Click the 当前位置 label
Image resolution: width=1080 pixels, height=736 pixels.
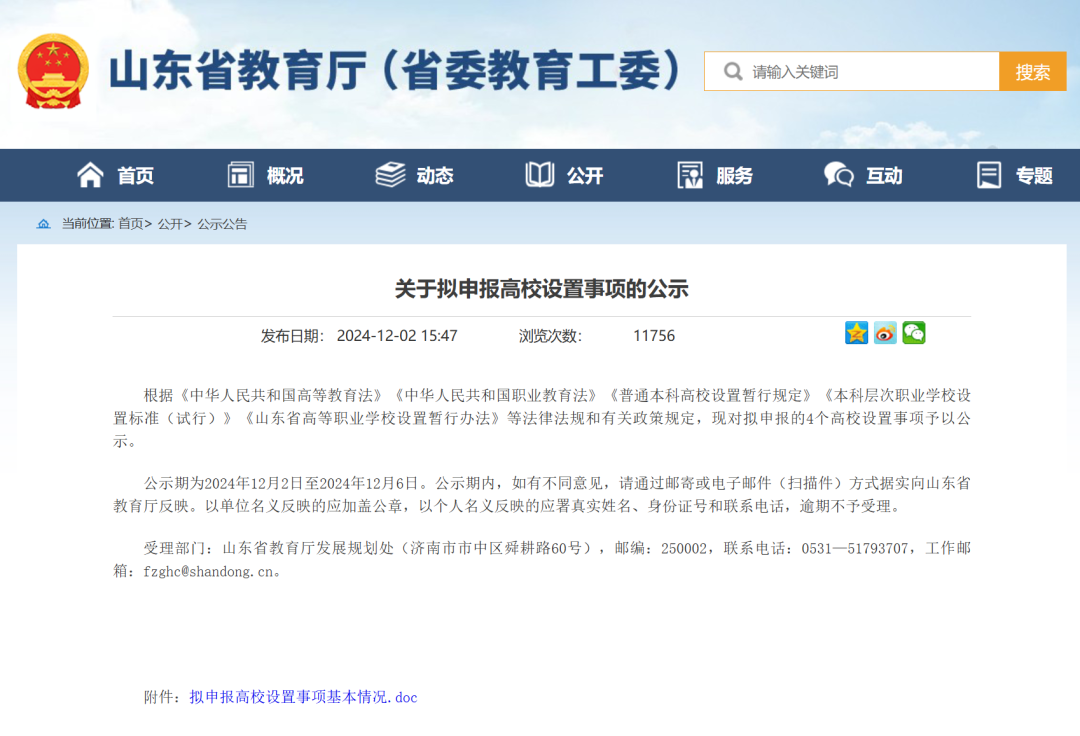tap(87, 224)
